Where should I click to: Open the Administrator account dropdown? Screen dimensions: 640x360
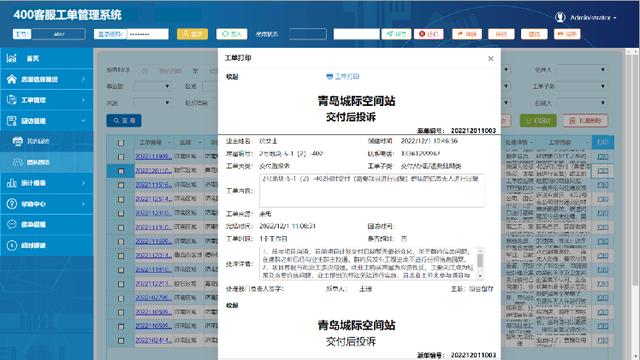coord(593,18)
